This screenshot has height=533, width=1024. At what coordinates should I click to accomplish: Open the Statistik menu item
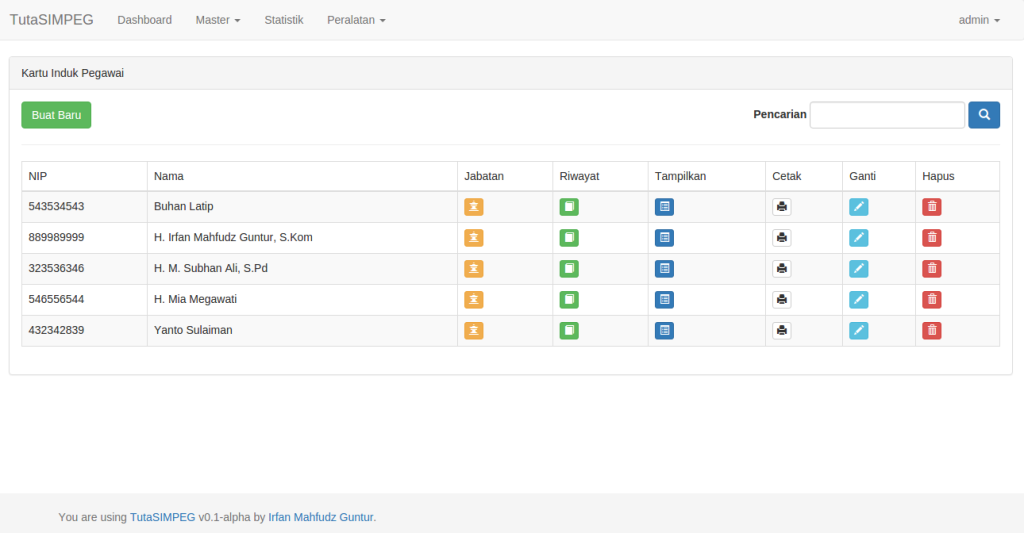(284, 20)
